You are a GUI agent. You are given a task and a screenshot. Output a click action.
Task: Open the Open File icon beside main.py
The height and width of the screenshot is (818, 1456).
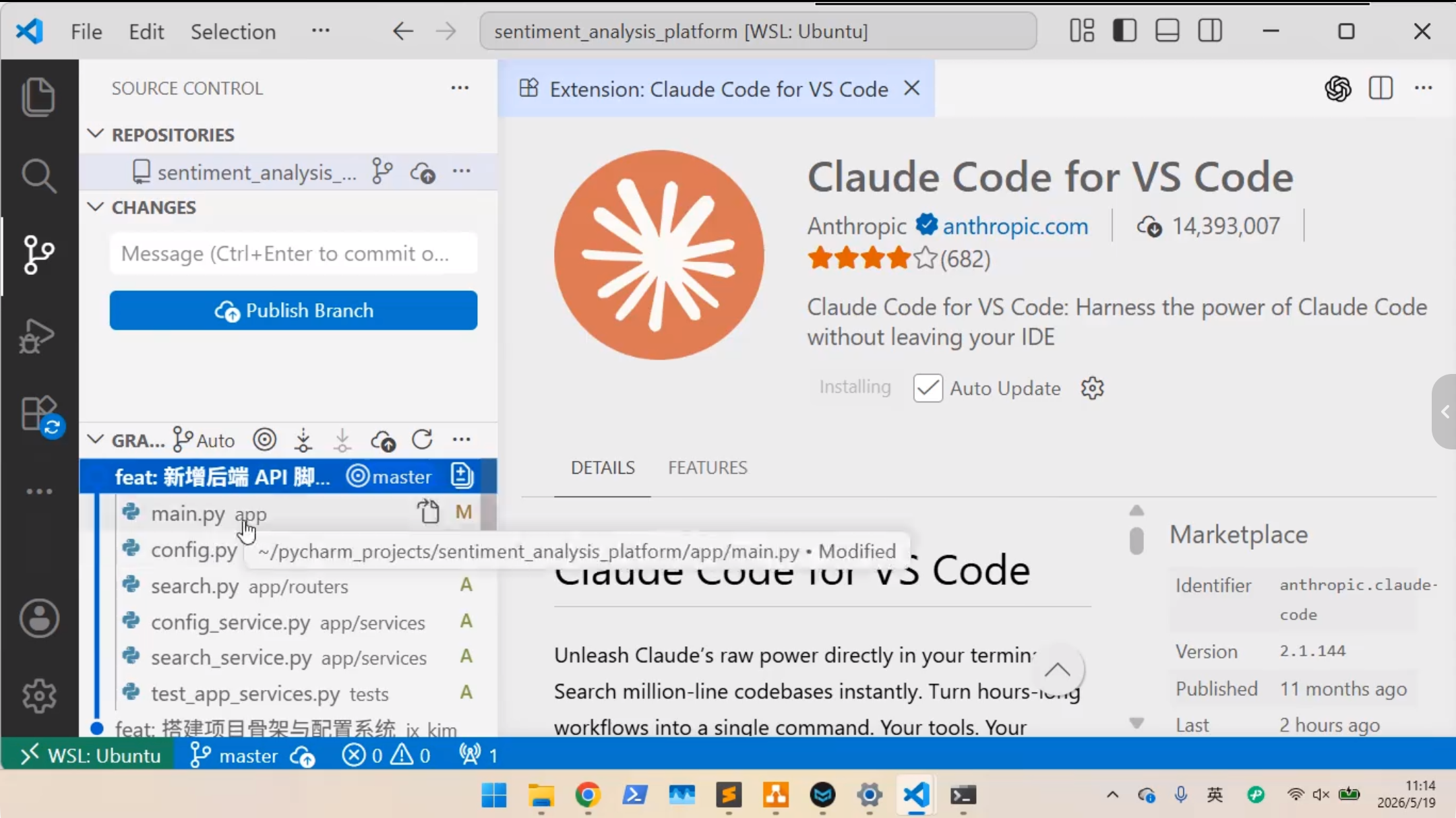[x=428, y=512]
